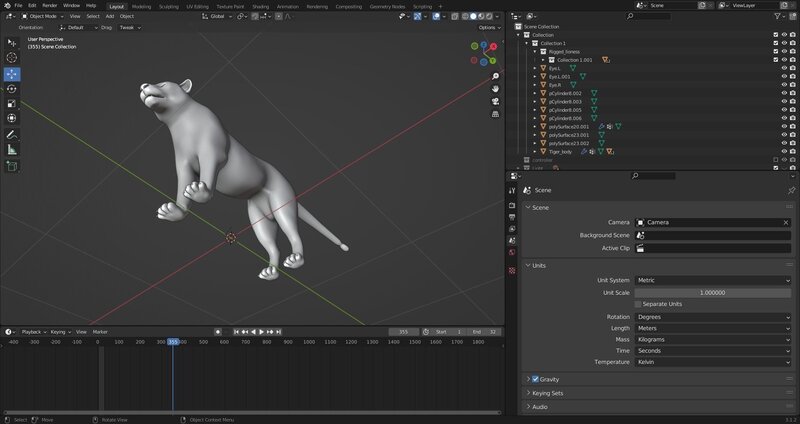Open the Render menu

click(49, 5)
